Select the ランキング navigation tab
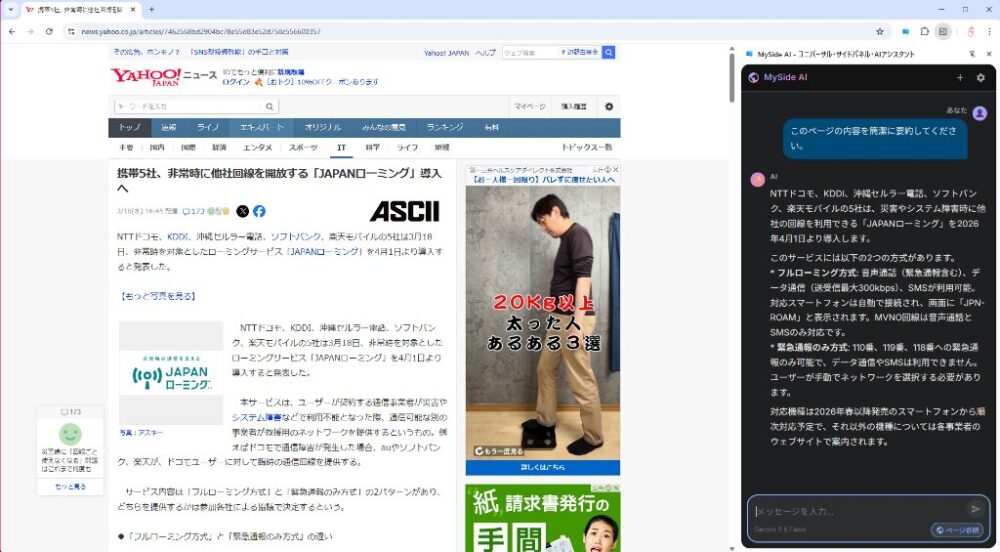Viewport: 1000px width, 552px height. [444, 127]
